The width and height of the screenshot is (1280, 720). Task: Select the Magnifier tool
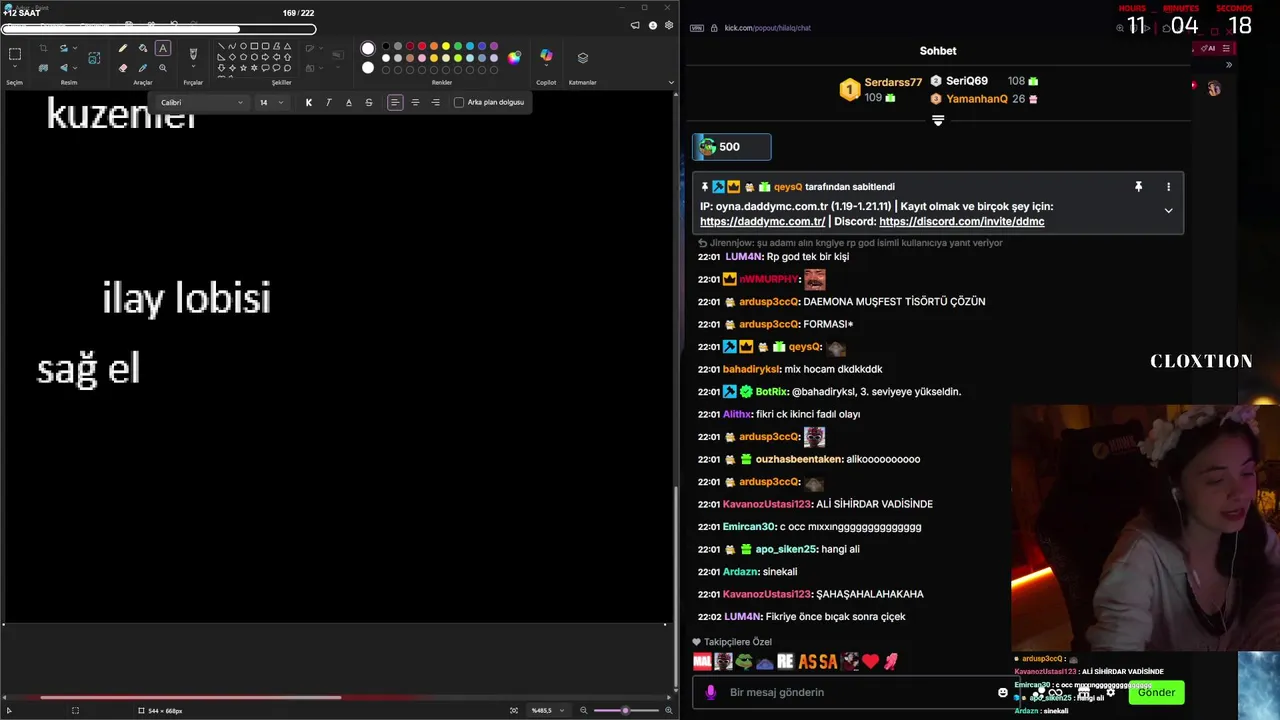point(163,68)
